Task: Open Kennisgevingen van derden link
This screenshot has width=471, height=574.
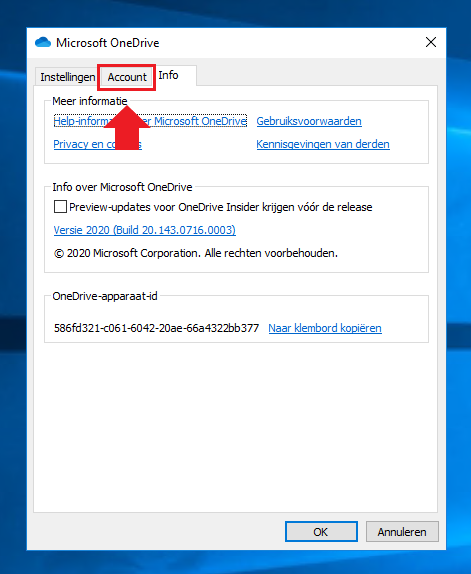Action: 323,144
